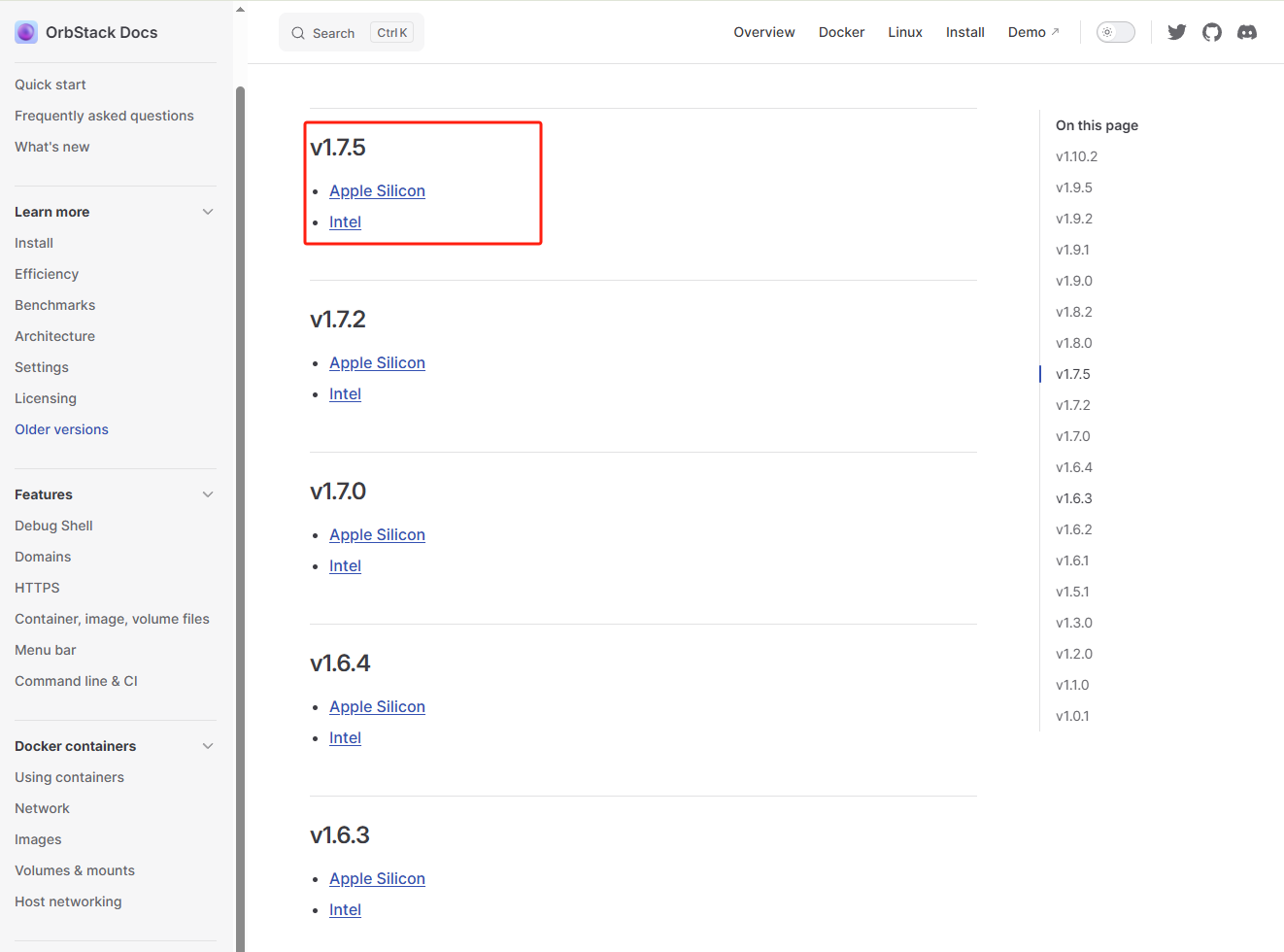This screenshot has width=1284, height=952.
Task: Open the What's new page
Action: 51,147
